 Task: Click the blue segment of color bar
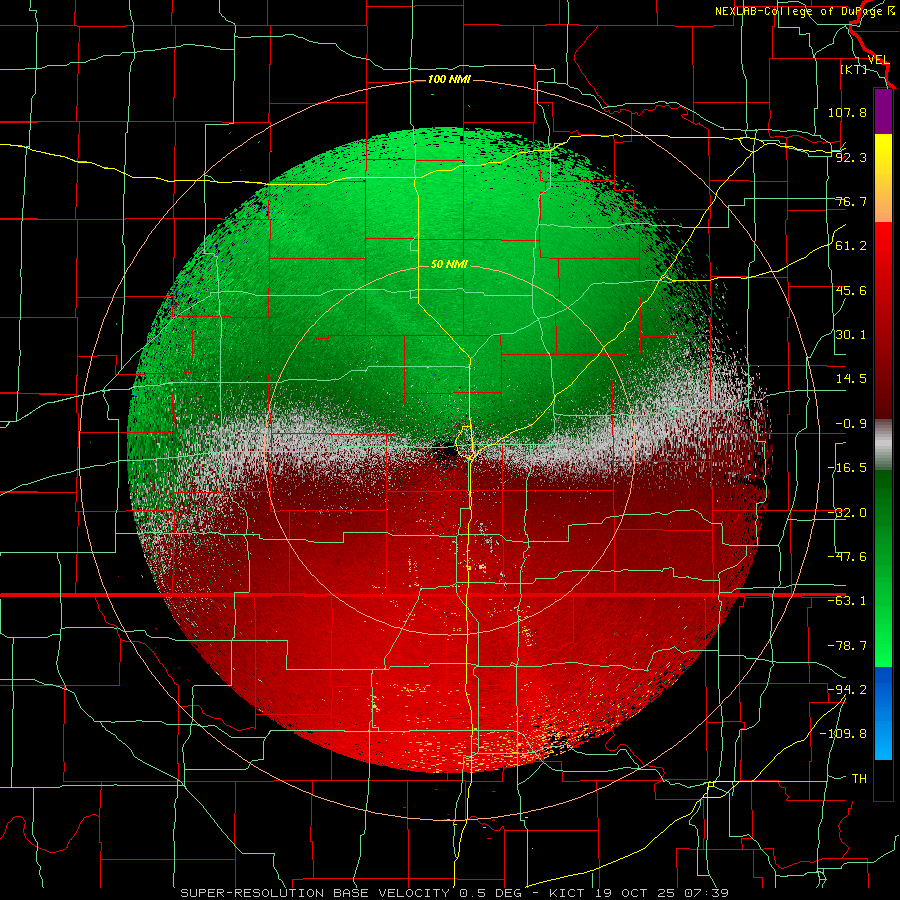pyautogui.click(x=883, y=713)
